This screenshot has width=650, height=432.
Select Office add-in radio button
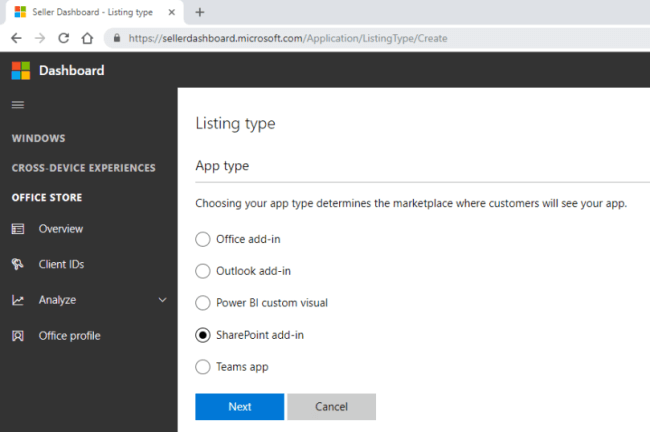[x=203, y=239]
